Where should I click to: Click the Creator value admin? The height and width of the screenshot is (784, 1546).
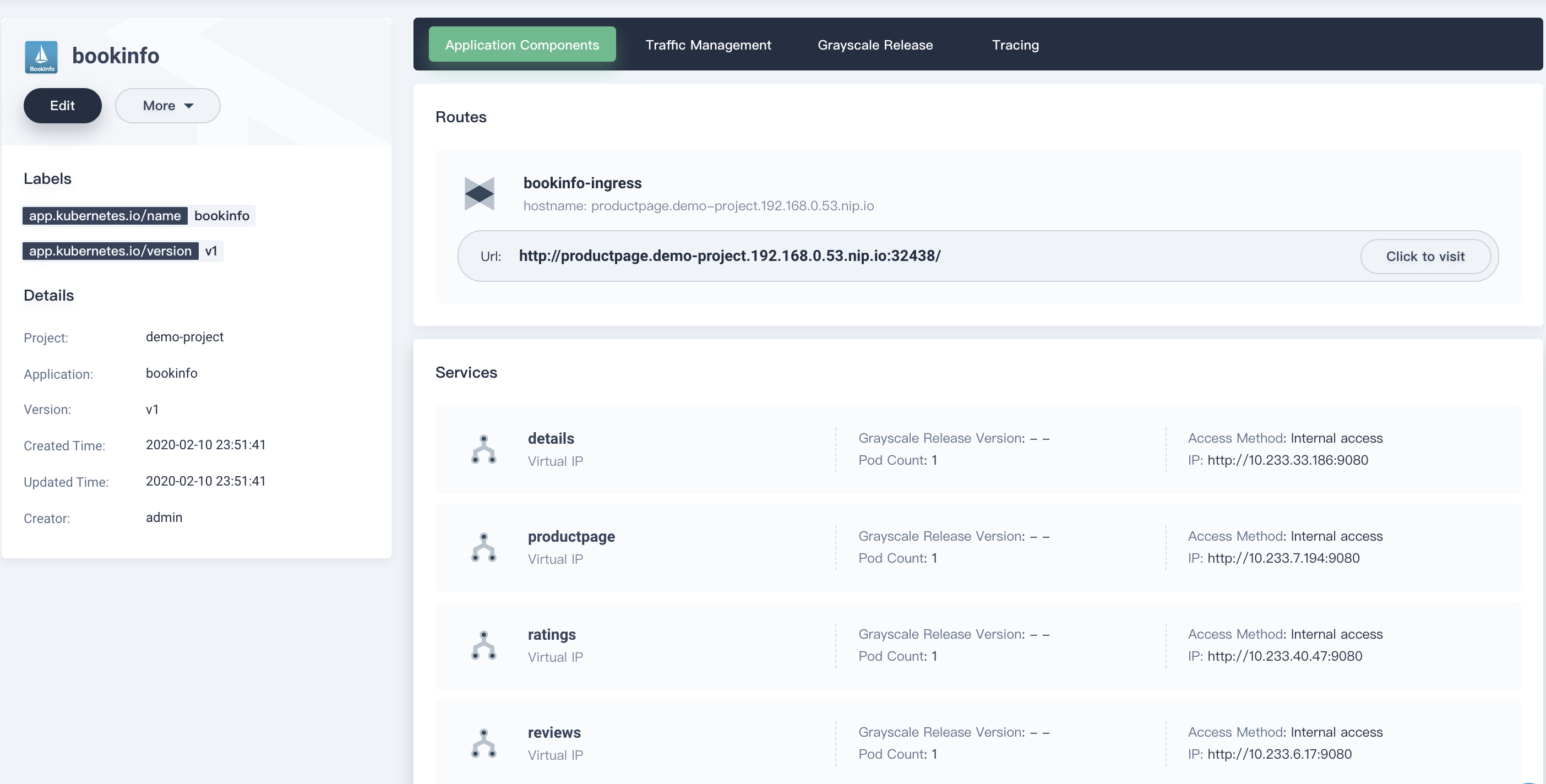(x=164, y=518)
